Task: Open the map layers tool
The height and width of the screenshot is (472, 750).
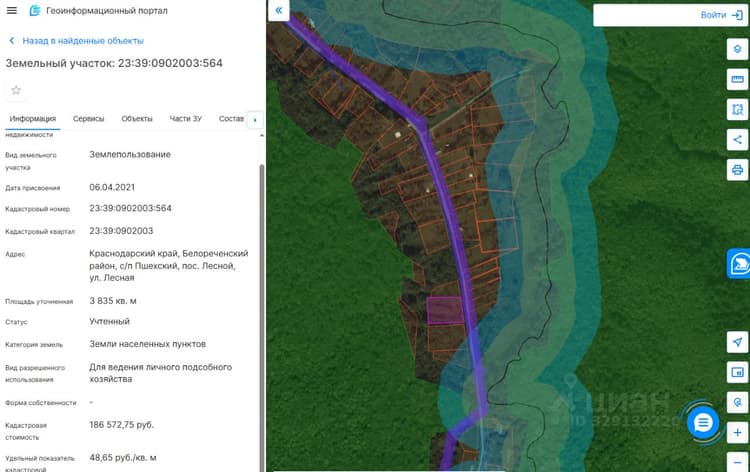Action: click(x=737, y=49)
